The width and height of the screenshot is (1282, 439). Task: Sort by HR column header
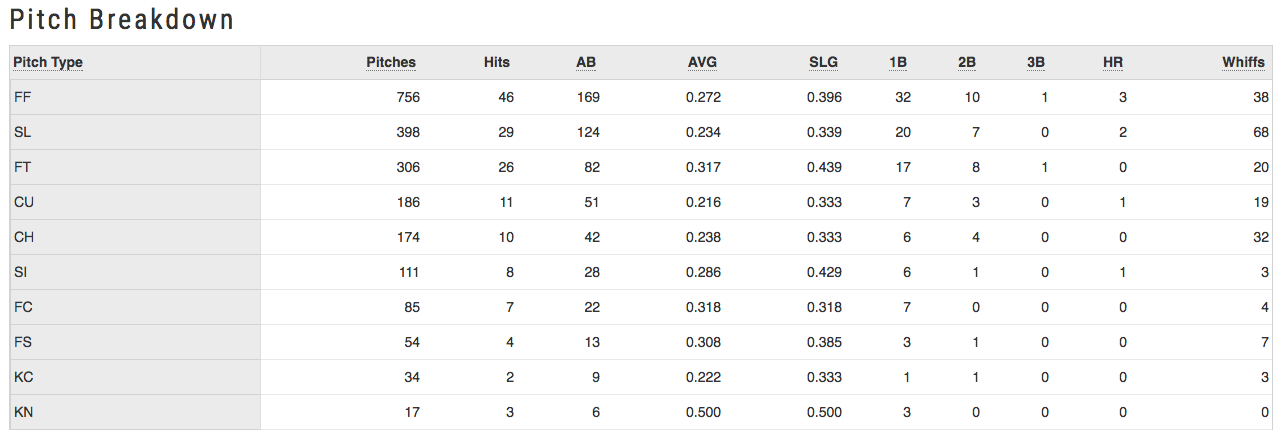[x=1113, y=62]
